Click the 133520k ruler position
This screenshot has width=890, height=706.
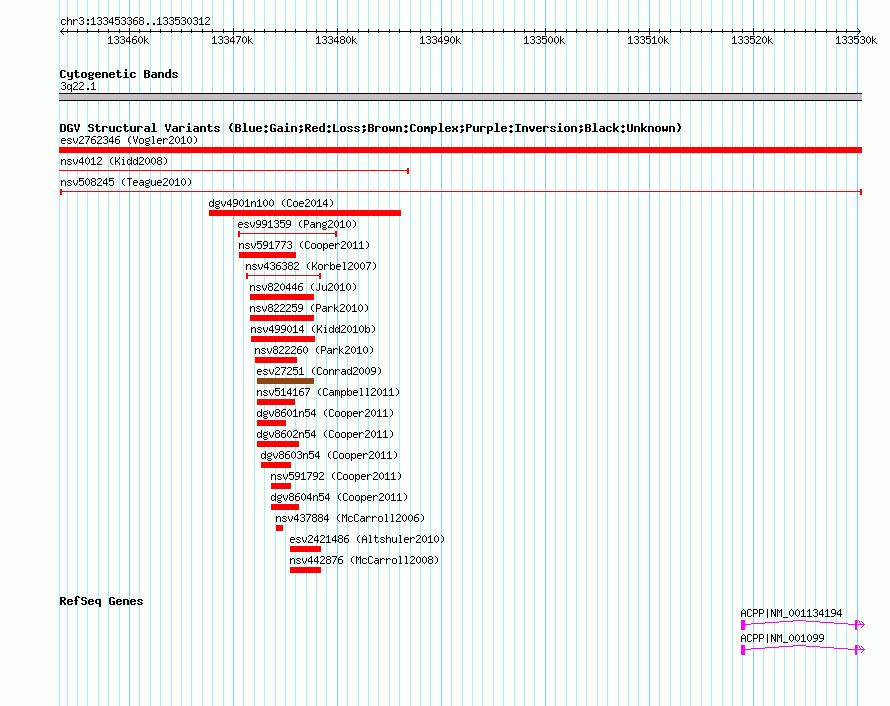(x=752, y=40)
